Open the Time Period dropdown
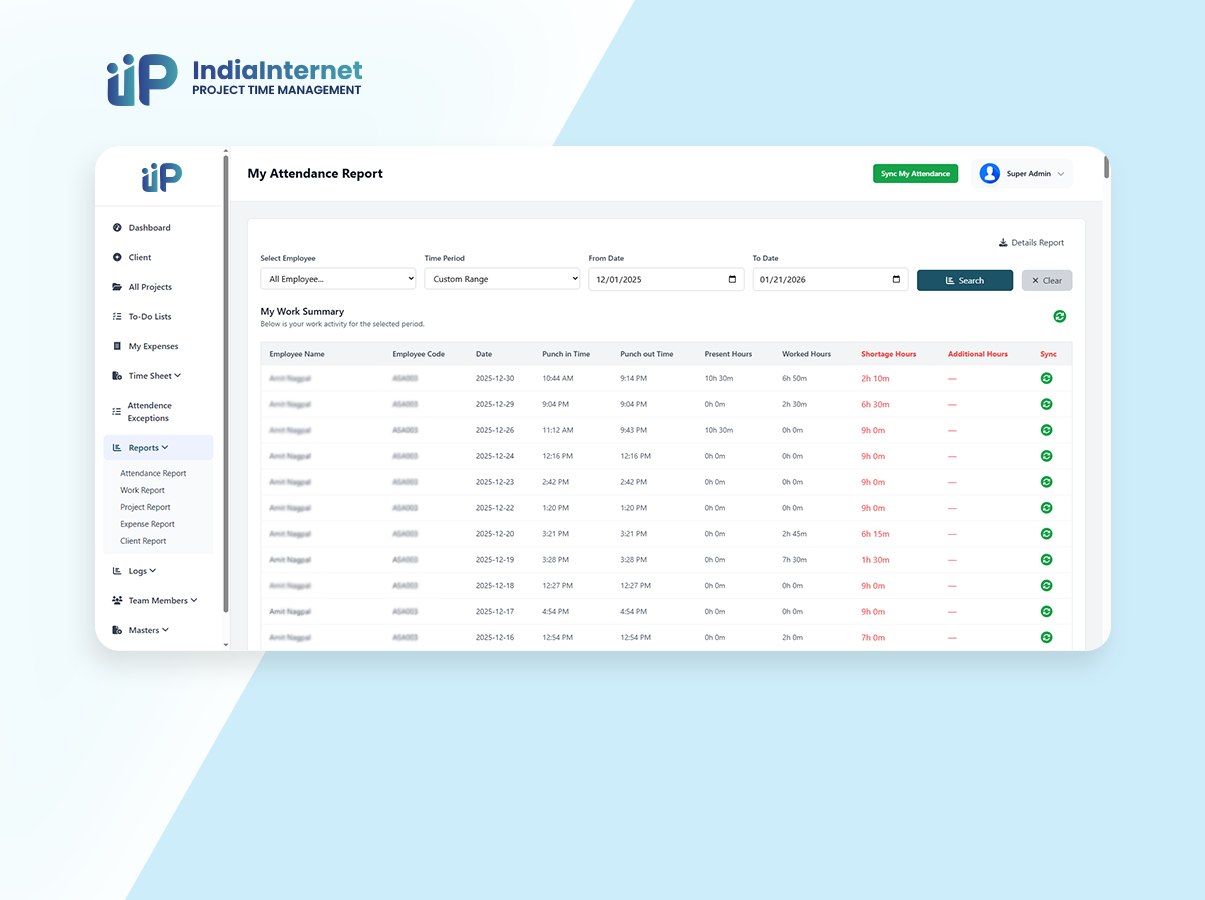Screen dimensions: 1205x900 (502, 280)
